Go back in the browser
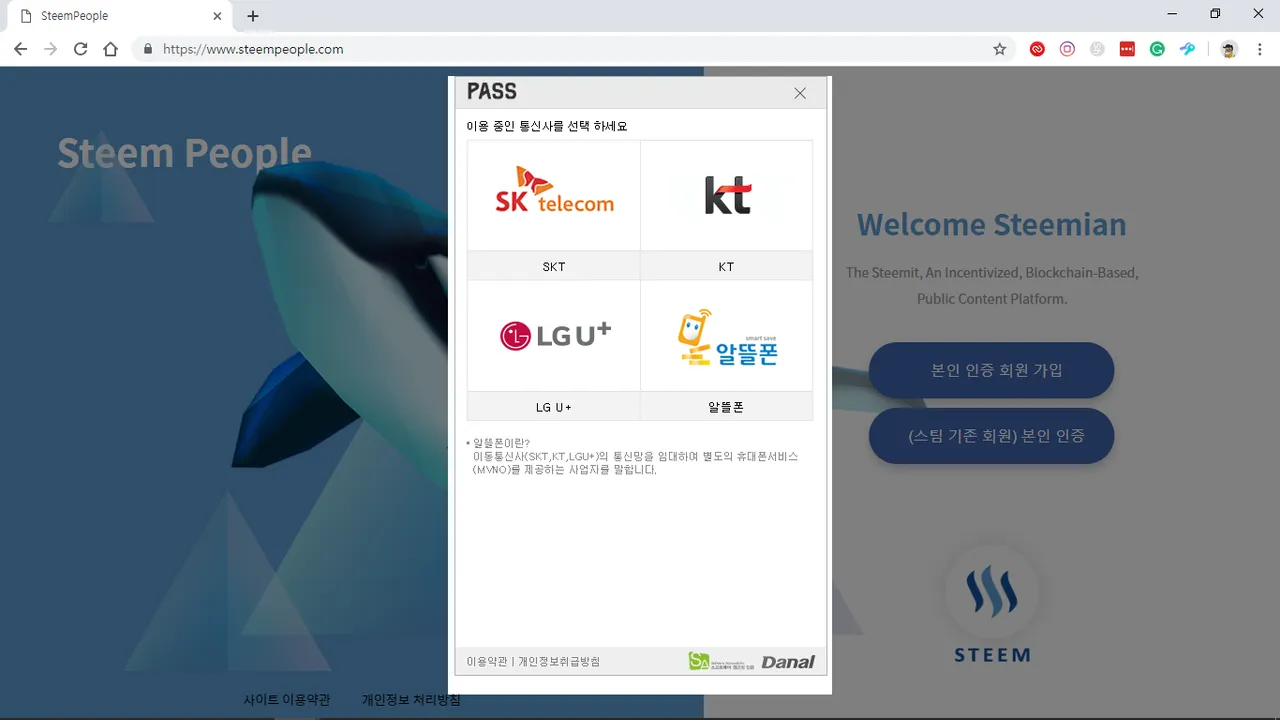This screenshot has width=1280, height=720. (20, 49)
